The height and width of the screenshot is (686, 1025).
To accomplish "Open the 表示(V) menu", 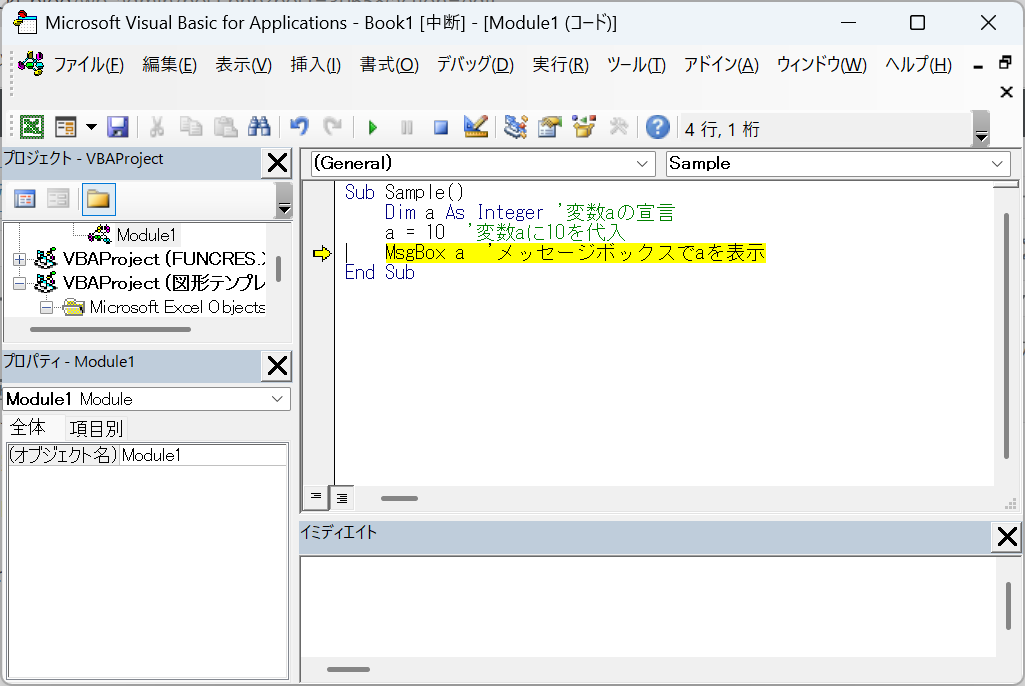I will click(x=243, y=65).
